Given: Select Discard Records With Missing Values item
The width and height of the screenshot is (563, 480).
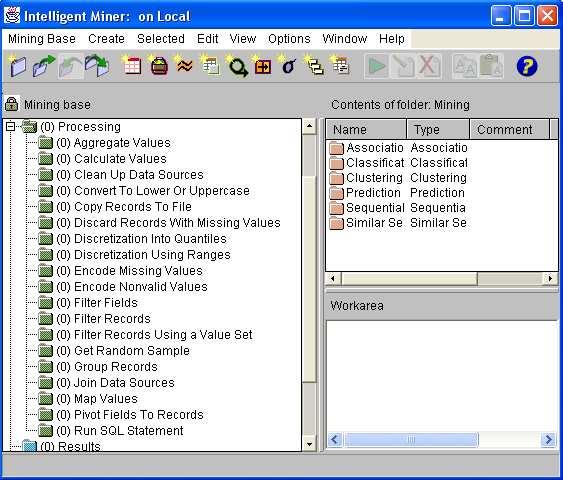Looking at the screenshot, I should pyautogui.click(x=168, y=223).
